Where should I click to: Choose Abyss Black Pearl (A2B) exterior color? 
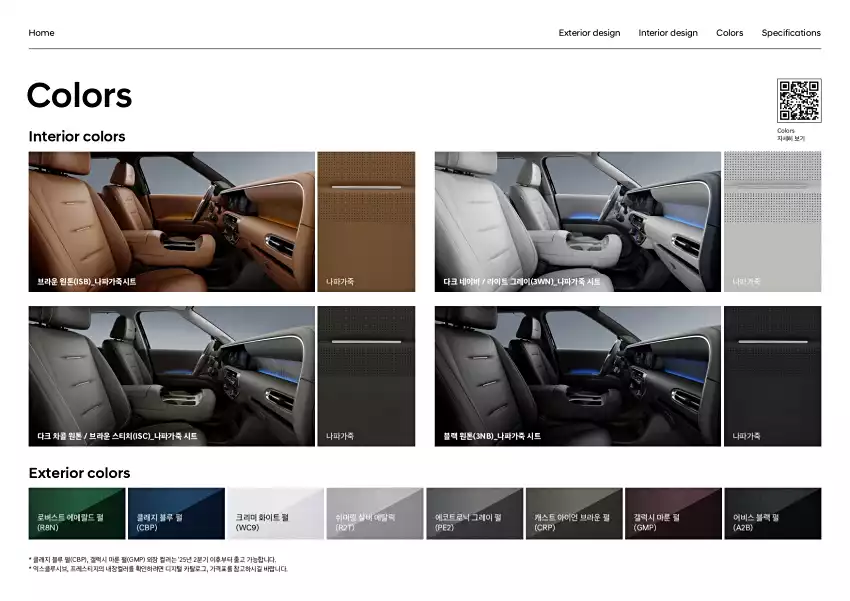pyautogui.click(x=772, y=513)
